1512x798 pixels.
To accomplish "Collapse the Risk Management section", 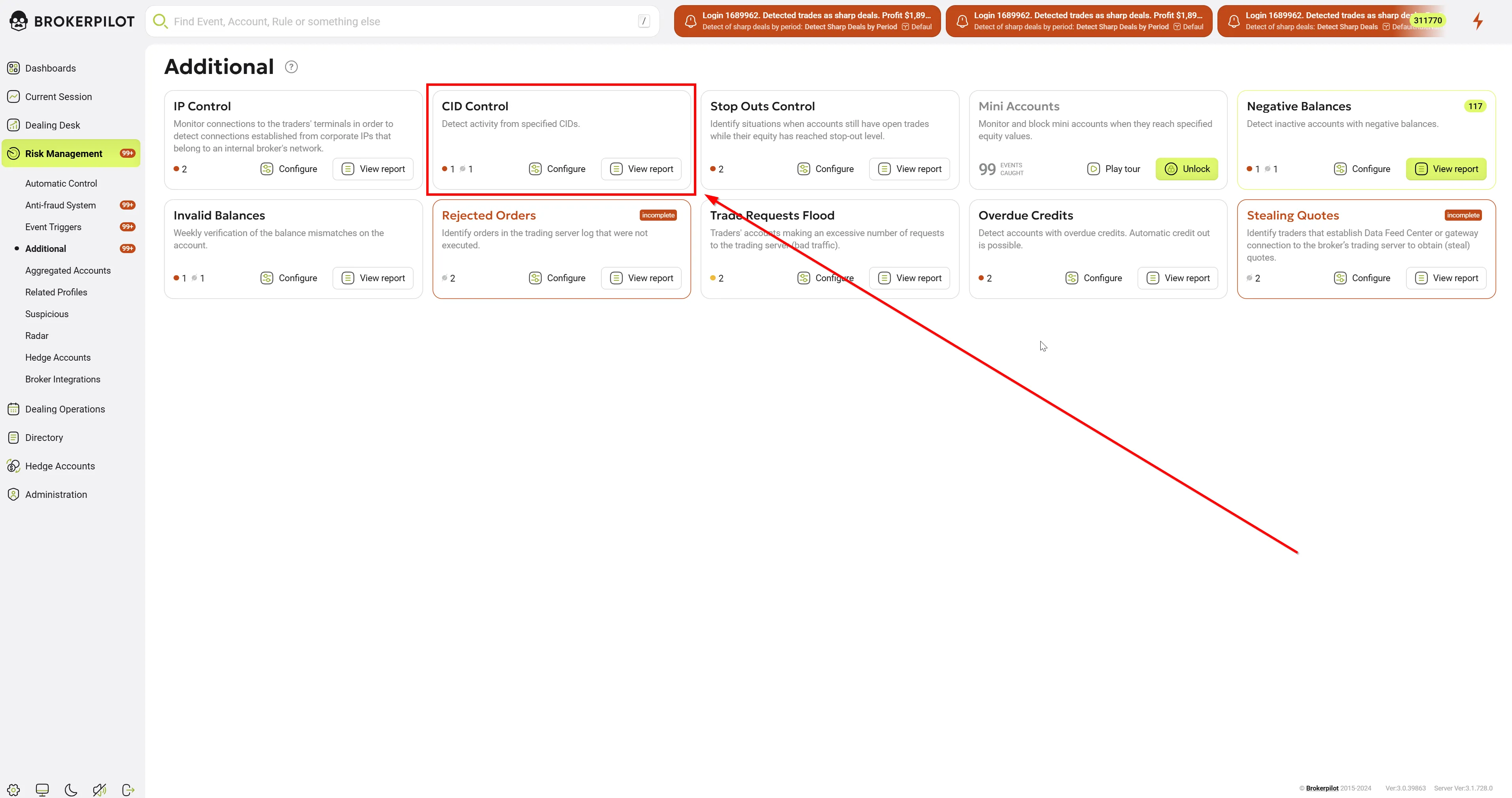I will click(x=71, y=153).
